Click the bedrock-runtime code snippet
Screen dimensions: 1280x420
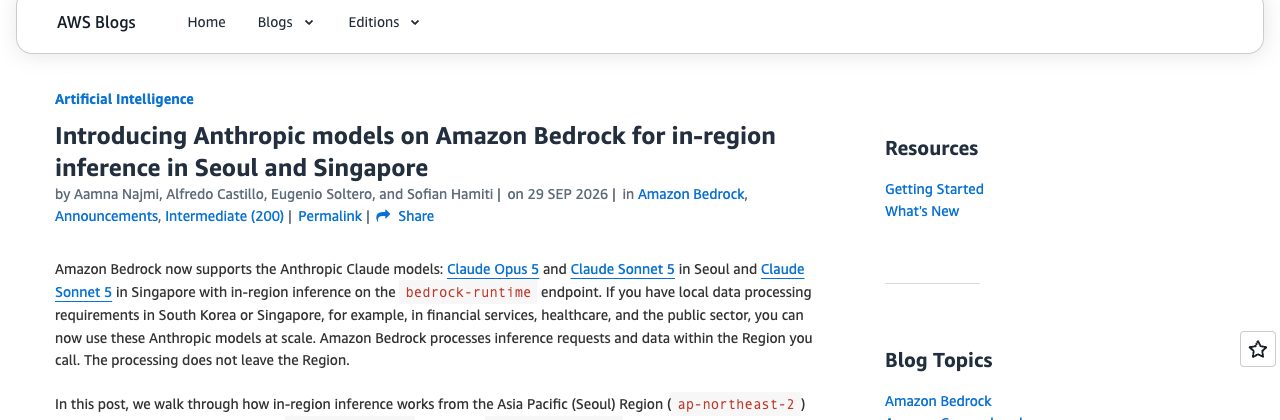470,293
